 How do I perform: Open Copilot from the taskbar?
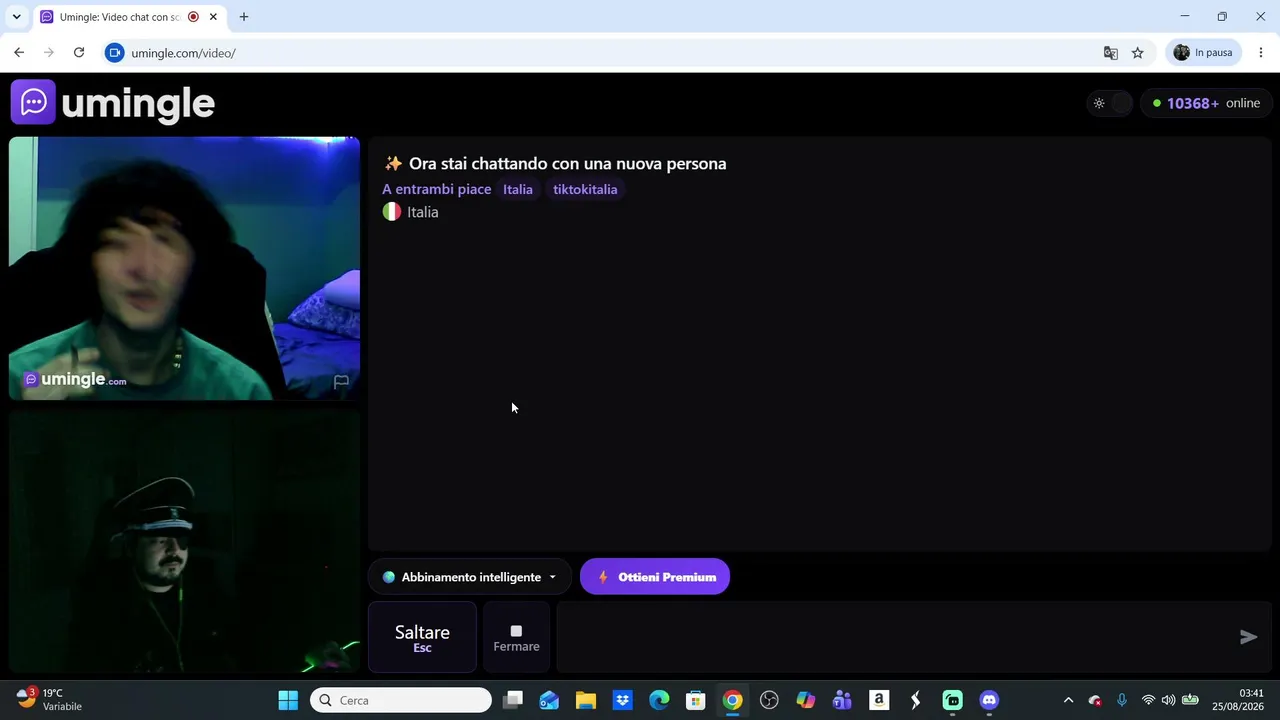click(x=806, y=700)
